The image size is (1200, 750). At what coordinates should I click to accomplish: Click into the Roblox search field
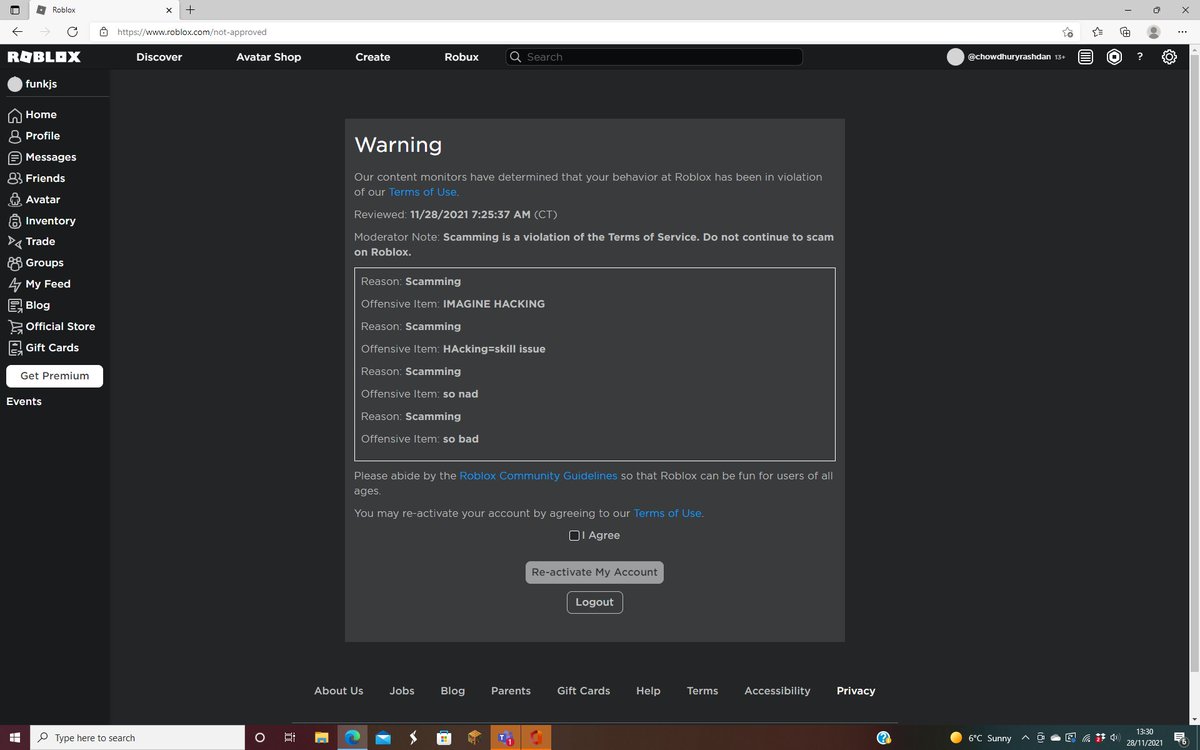click(x=654, y=57)
